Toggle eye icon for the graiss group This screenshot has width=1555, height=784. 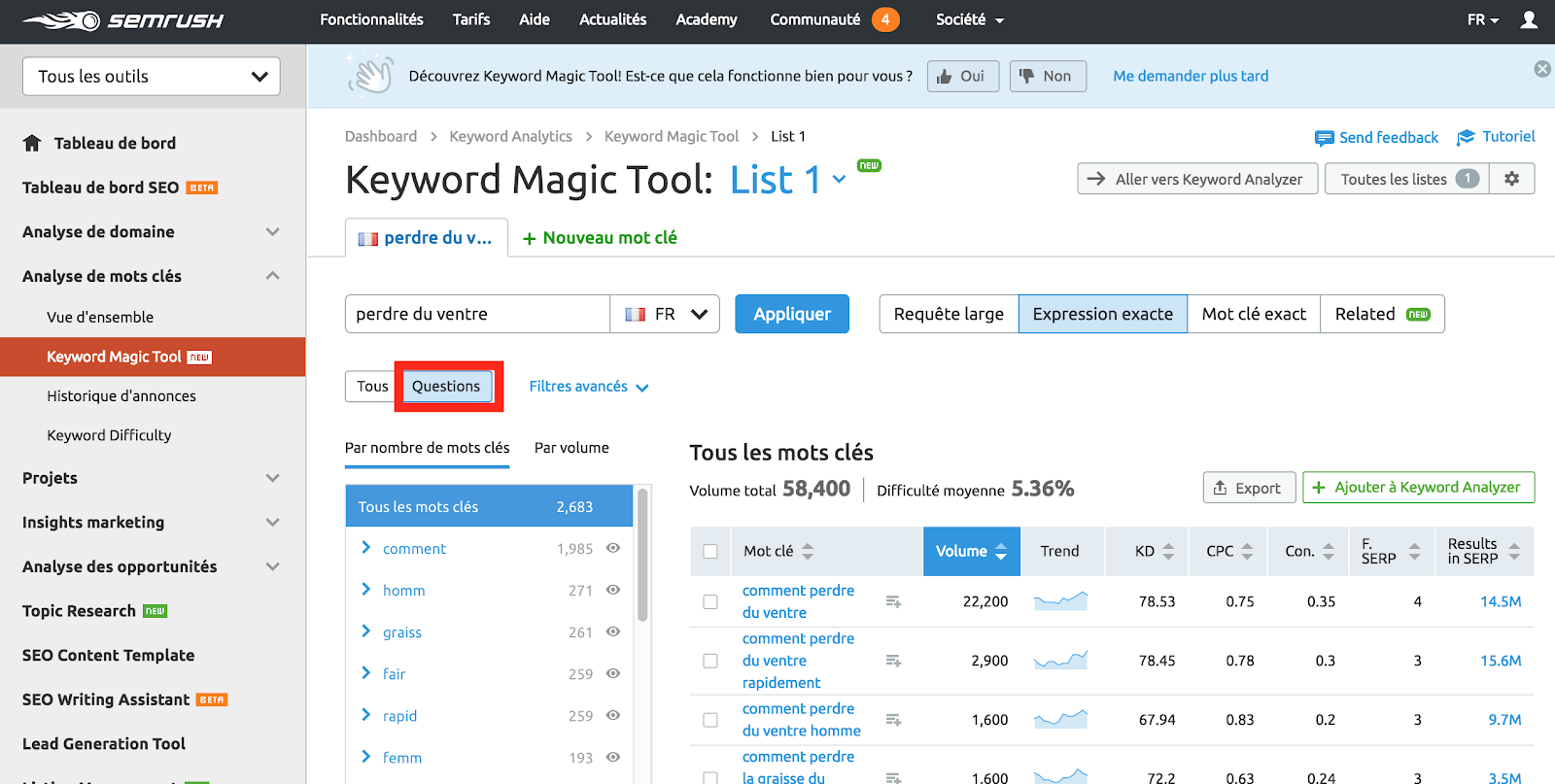coord(613,631)
